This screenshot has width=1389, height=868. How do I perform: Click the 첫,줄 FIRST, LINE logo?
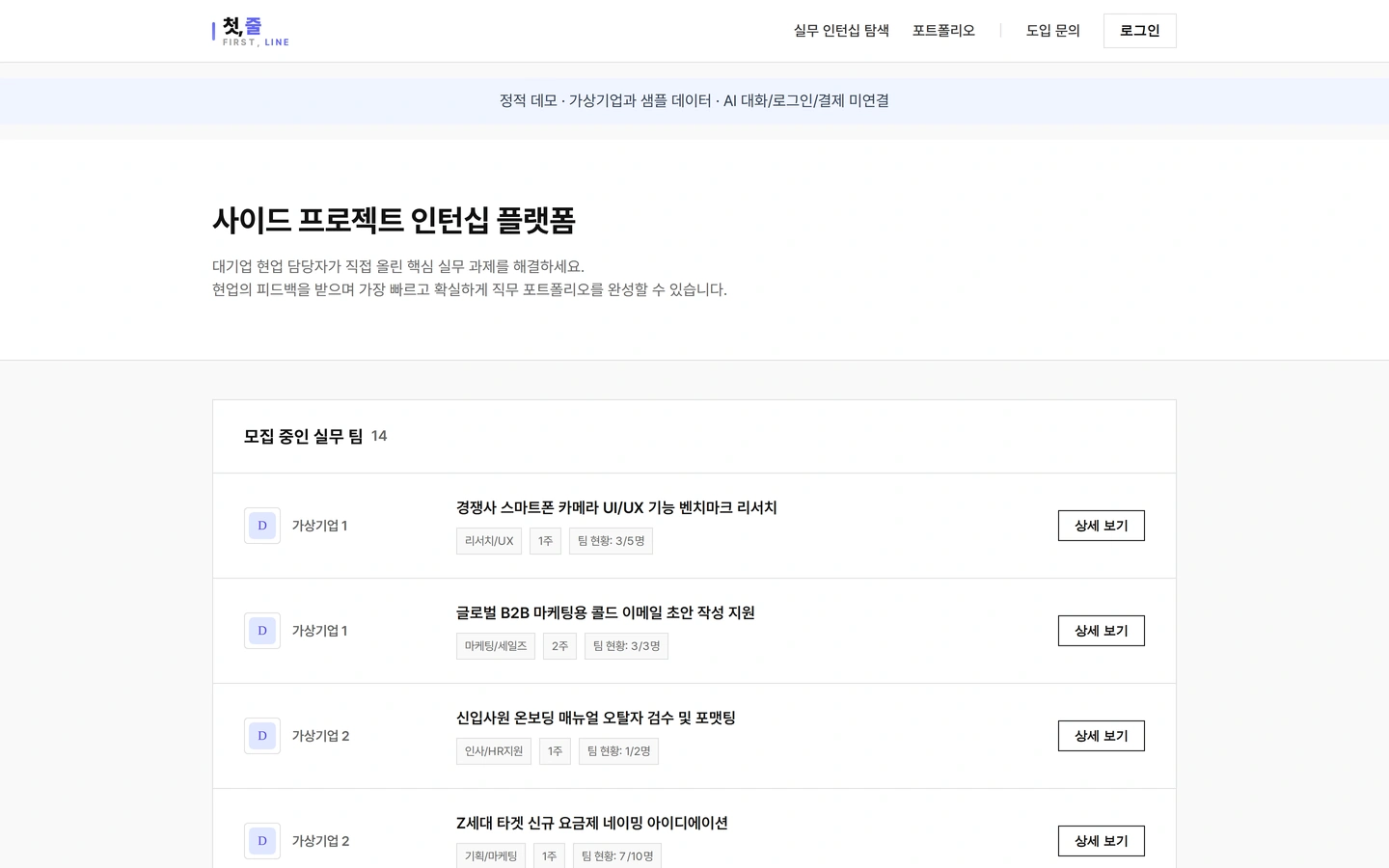pos(251,31)
